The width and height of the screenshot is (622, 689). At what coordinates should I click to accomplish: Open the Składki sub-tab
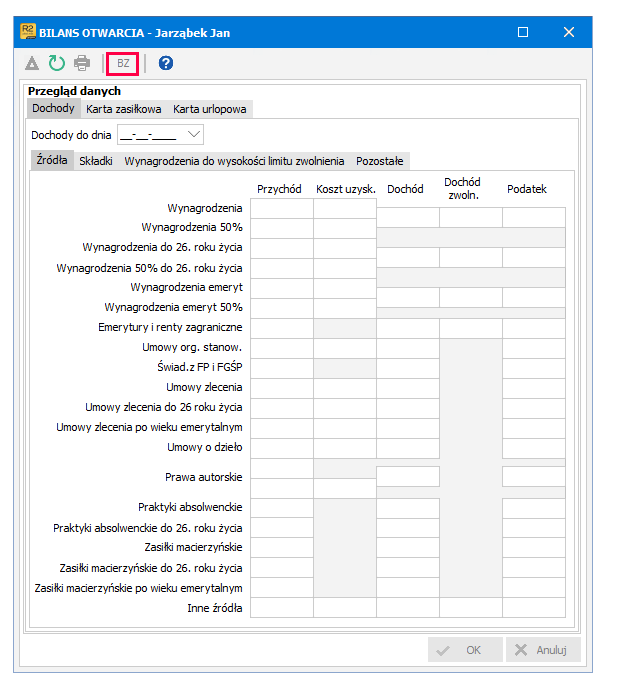click(x=96, y=161)
